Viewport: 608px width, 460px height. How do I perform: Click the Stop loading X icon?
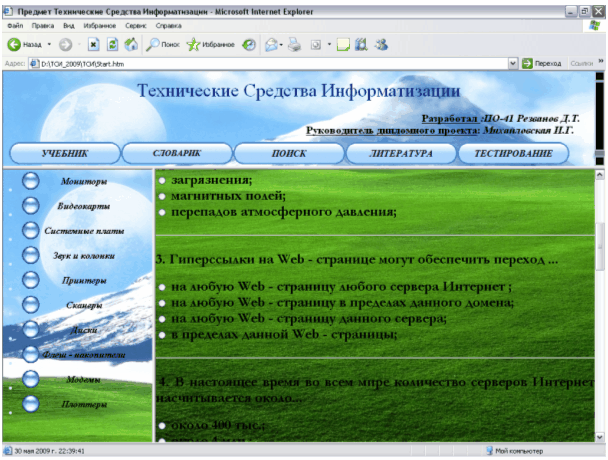click(92, 45)
